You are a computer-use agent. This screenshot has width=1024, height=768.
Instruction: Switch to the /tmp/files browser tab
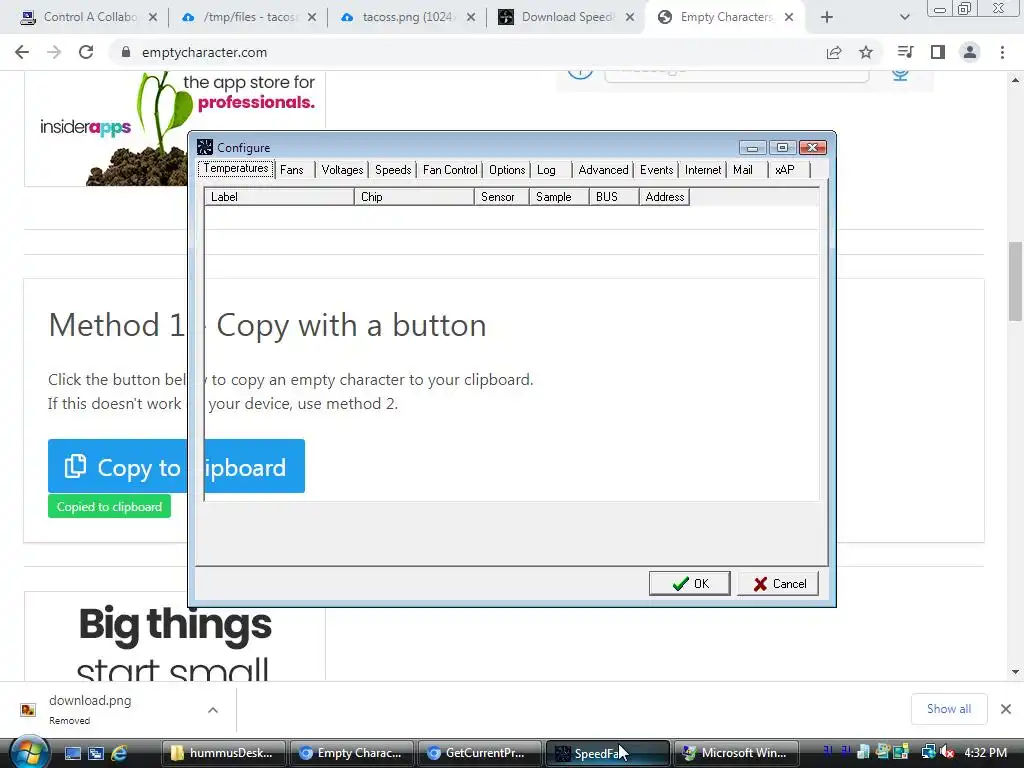pyautogui.click(x=249, y=17)
